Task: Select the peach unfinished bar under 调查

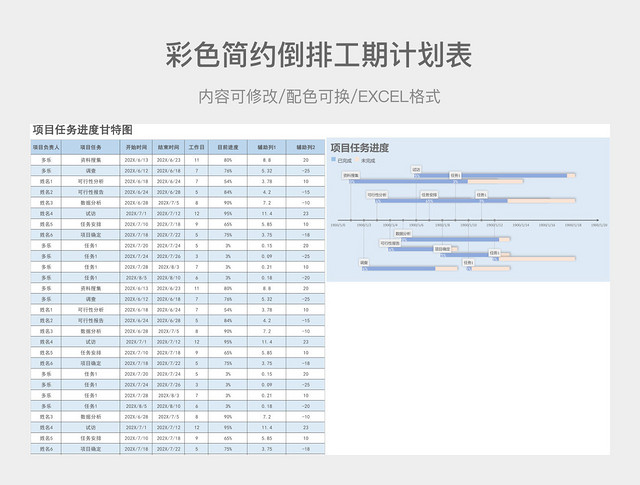Action: [447, 269]
